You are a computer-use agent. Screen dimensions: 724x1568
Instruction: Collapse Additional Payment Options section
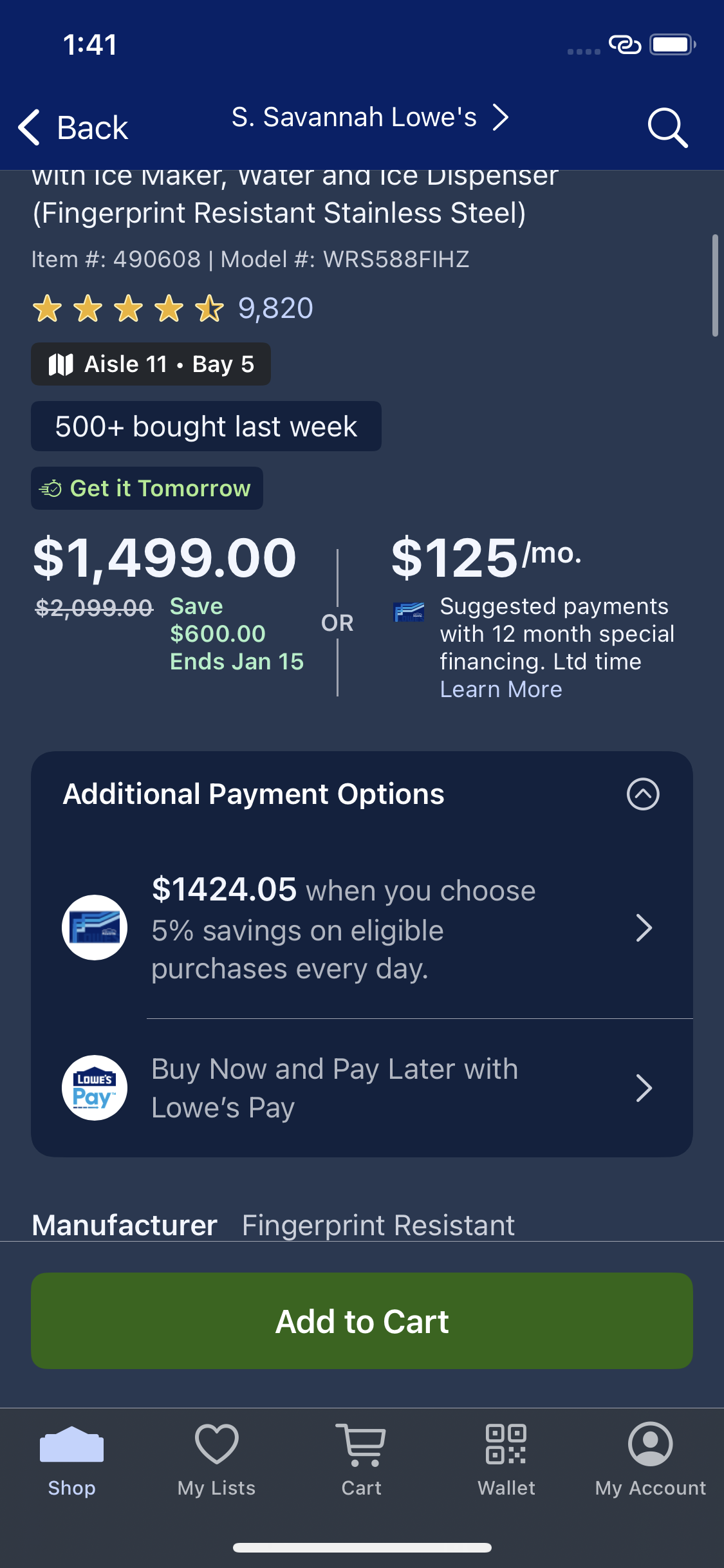[643, 794]
